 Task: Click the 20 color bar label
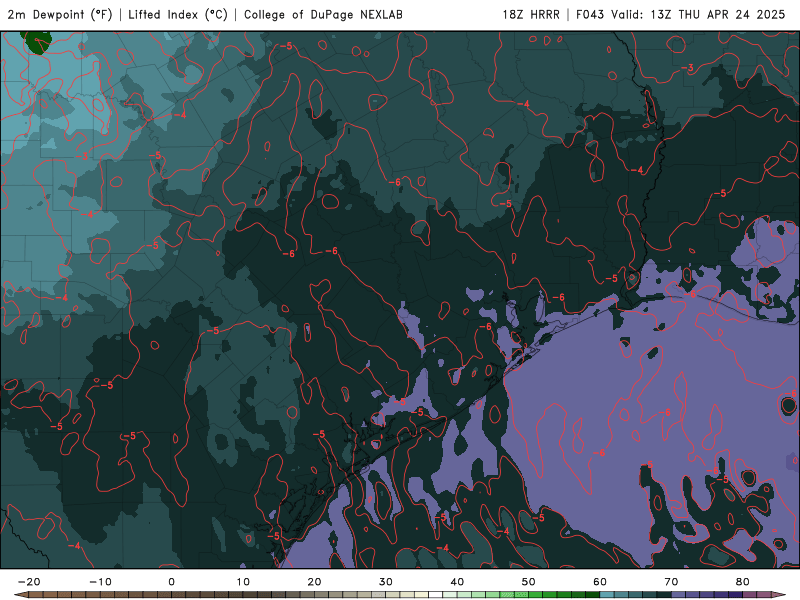pos(314,582)
